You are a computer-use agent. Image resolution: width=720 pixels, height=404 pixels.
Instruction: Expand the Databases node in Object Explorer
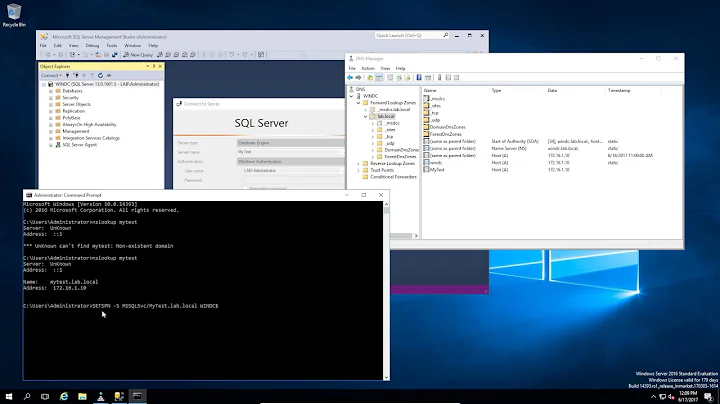(51, 91)
